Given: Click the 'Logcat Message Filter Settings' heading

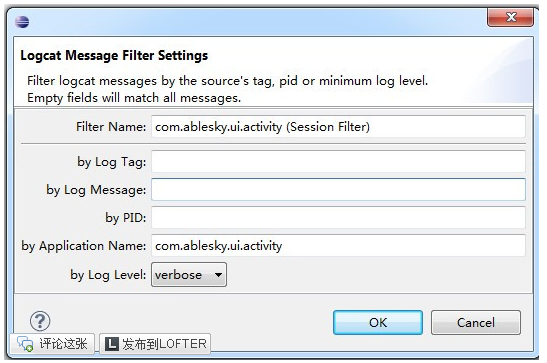Looking at the screenshot, I should [x=114, y=55].
